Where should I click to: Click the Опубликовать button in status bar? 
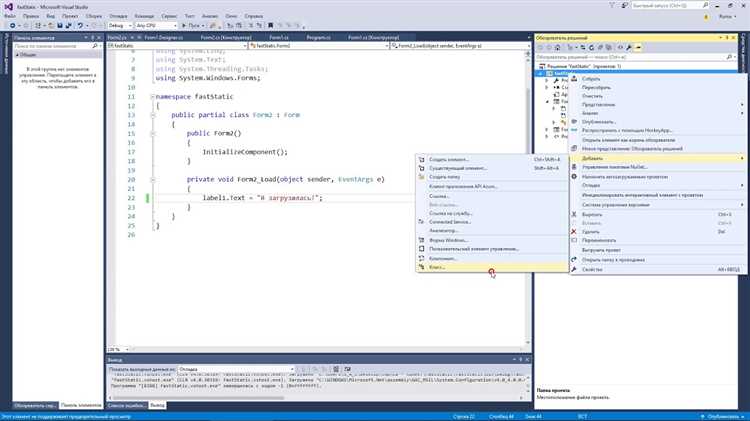[x=723, y=417]
